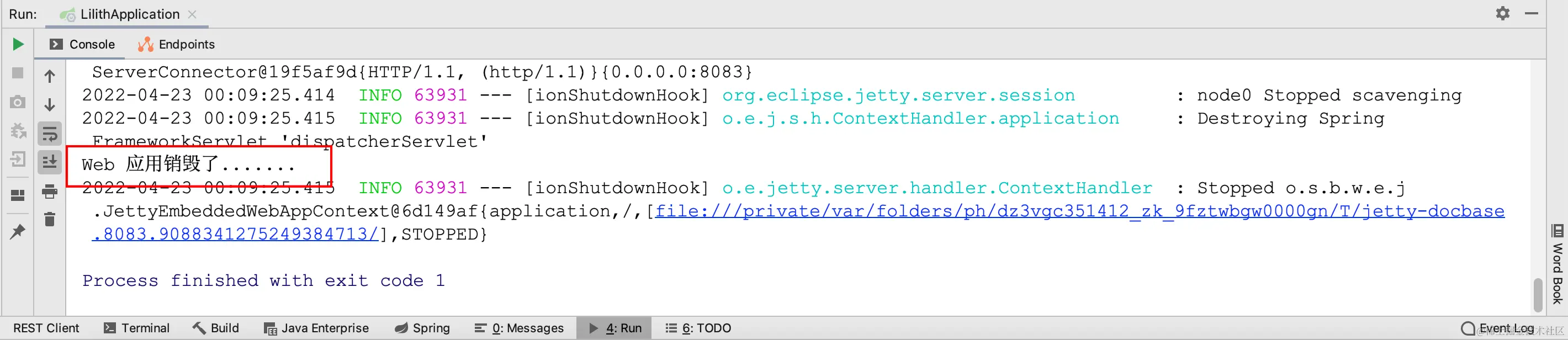This screenshot has height=340, width=1568.
Task: Click the ServerConnector@19f5af9d console line
Action: pos(422,72)
